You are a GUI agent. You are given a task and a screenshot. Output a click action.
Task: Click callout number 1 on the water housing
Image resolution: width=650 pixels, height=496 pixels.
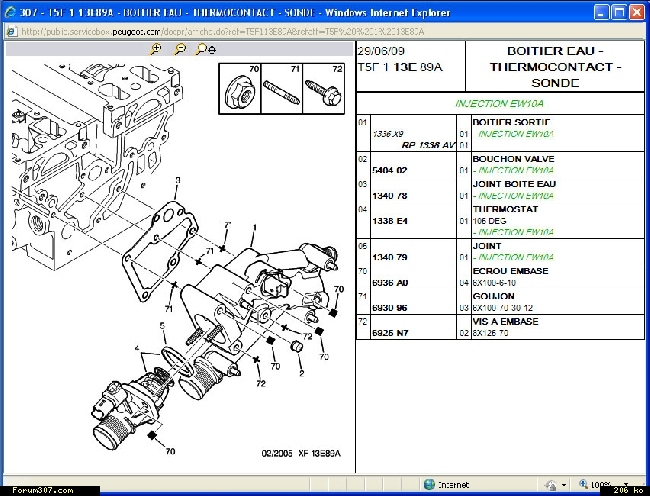[x=255, y=227]
